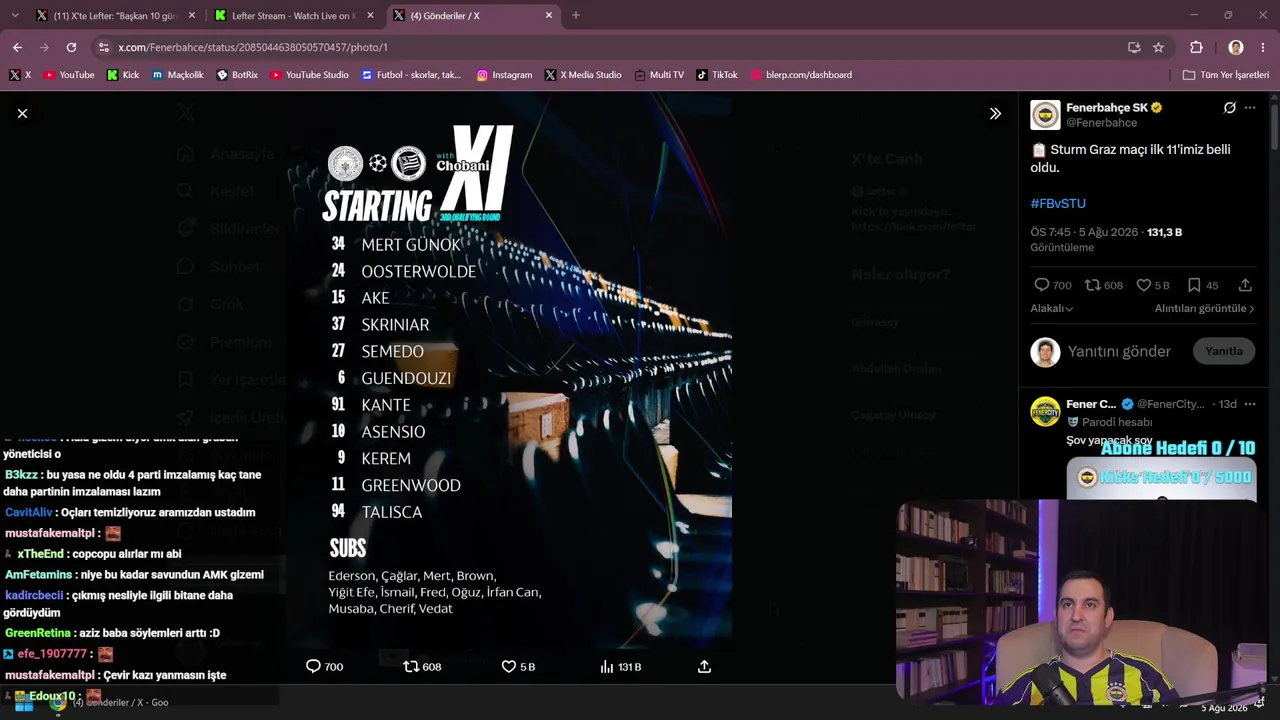Viewport: 1280px width, 720px height.
Task: Open the @FenerCity handle in the reply
Action: (x=1171, y=404)
